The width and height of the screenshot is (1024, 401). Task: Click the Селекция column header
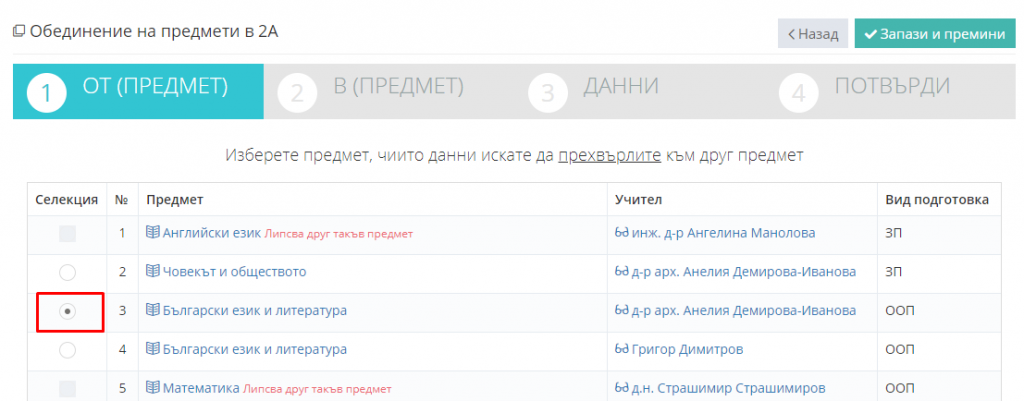click(x=67, y=199)
